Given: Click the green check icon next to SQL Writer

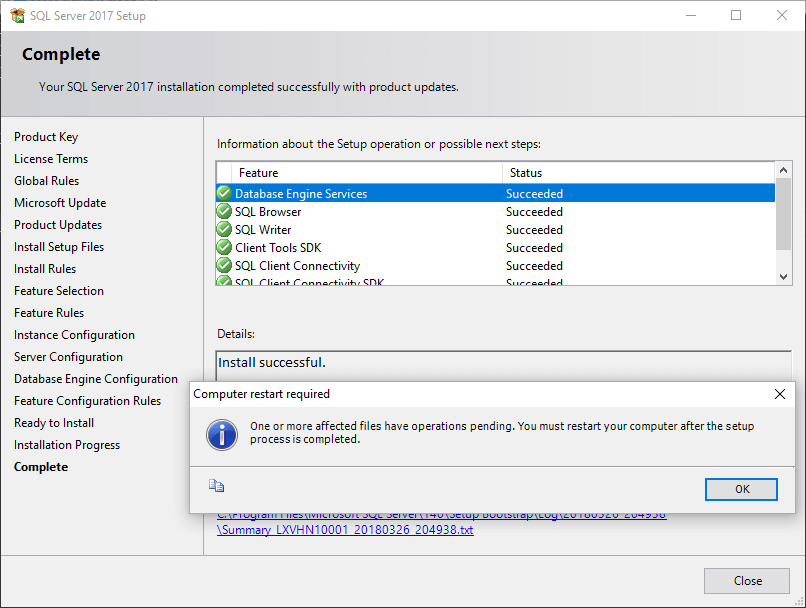Looking at the screenshot, I should [x=223, y=229].
